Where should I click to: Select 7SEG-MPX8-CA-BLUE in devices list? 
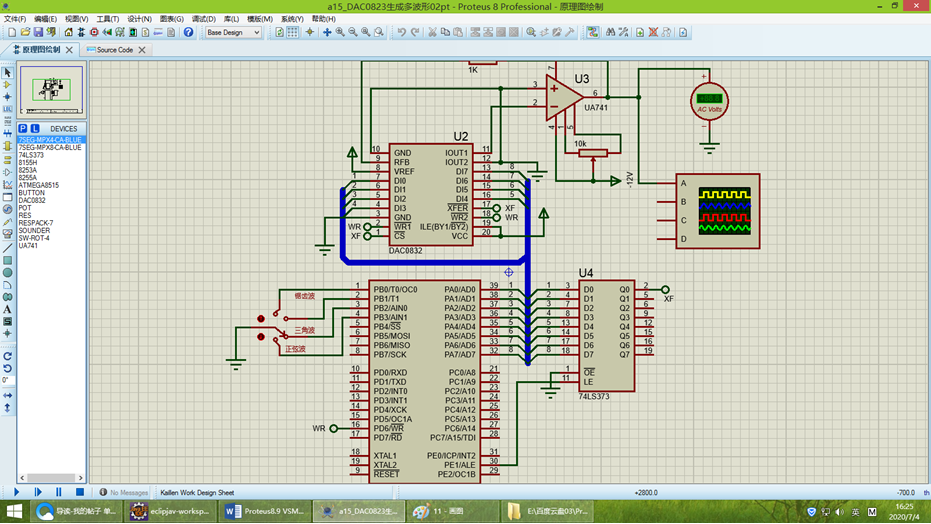(x=50, y=147)
